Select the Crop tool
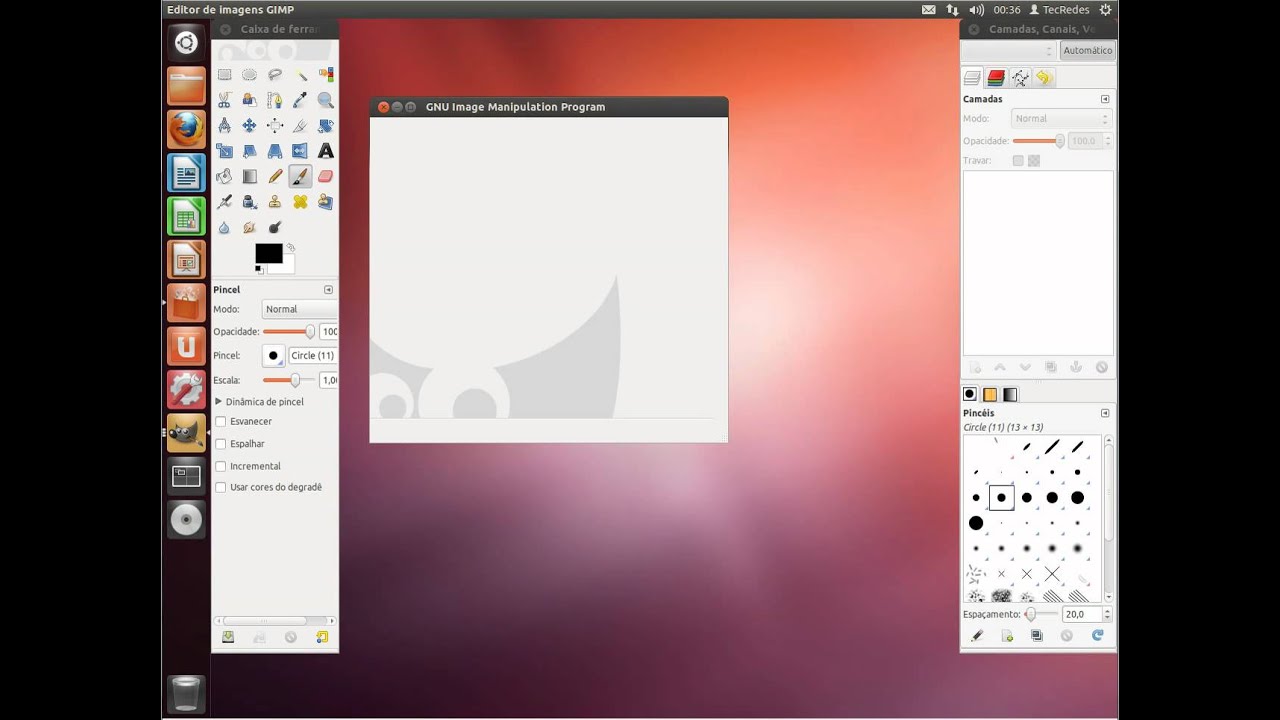Viewport: 1280px width, 720px height. click(300, 126)
